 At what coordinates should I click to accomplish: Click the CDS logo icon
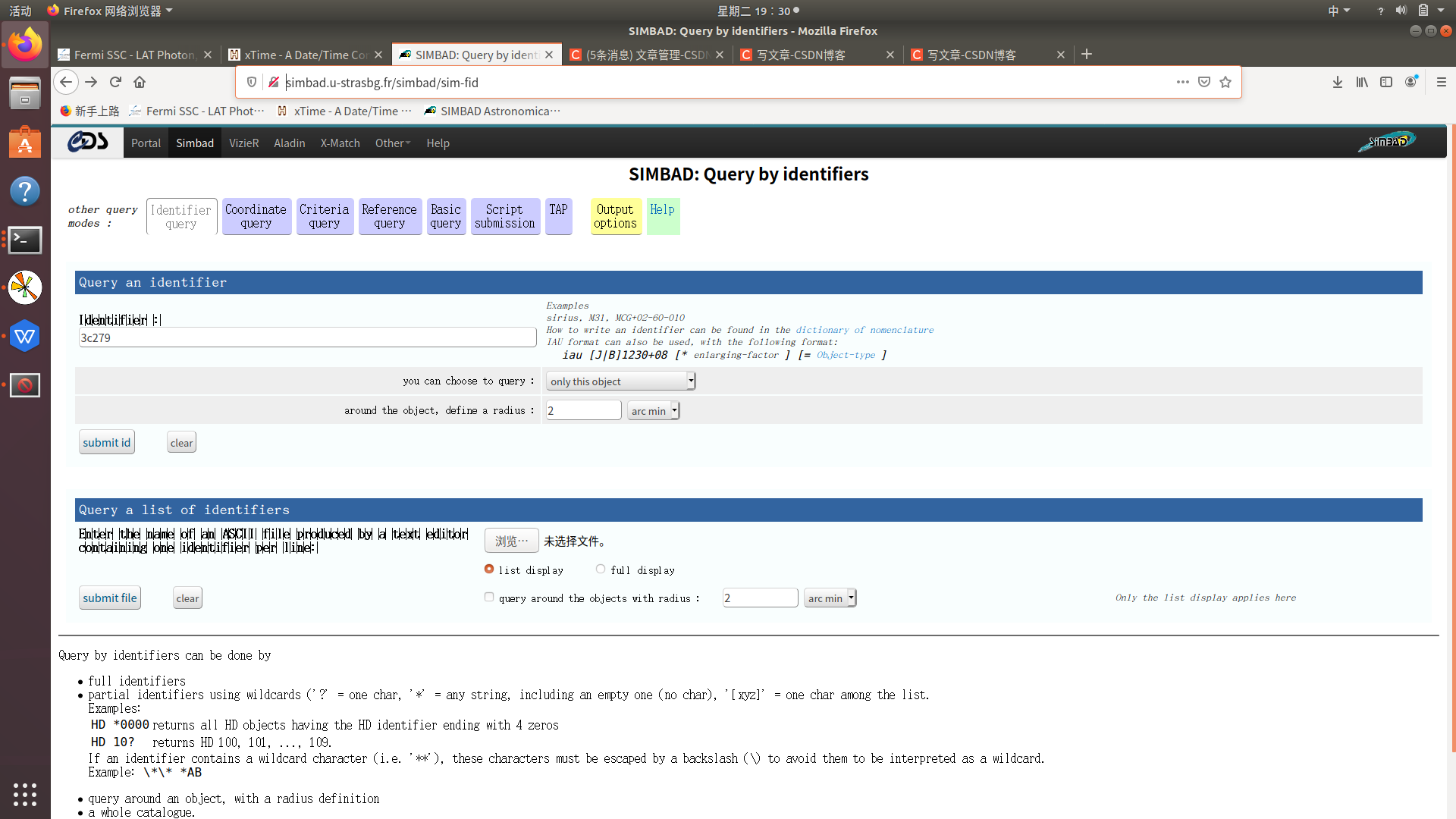pos(87,142)
